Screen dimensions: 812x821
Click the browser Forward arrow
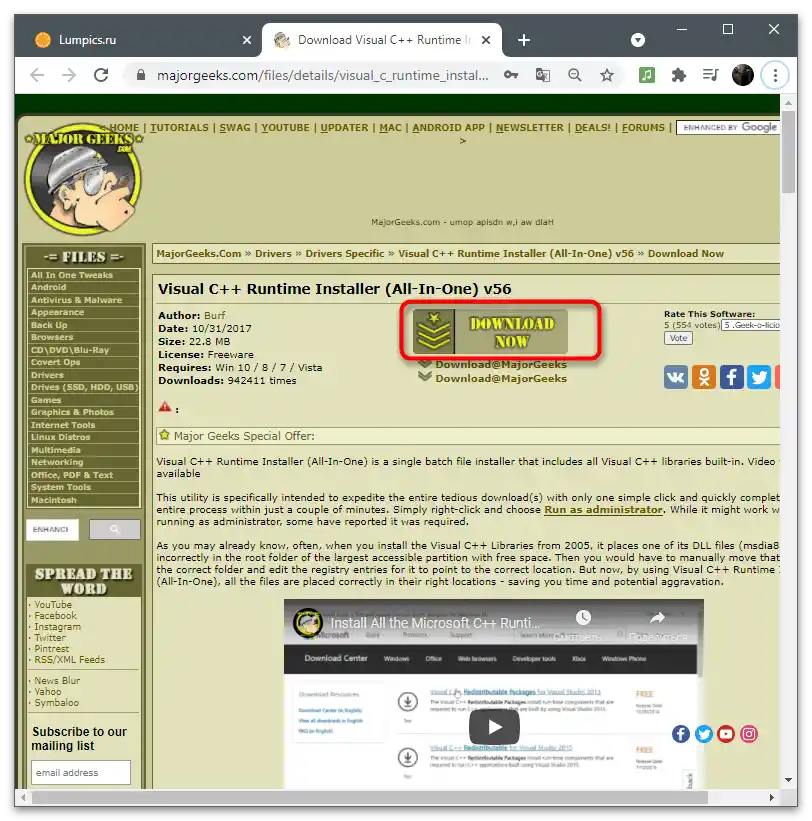pyautogui.click(x=69, y=75)
